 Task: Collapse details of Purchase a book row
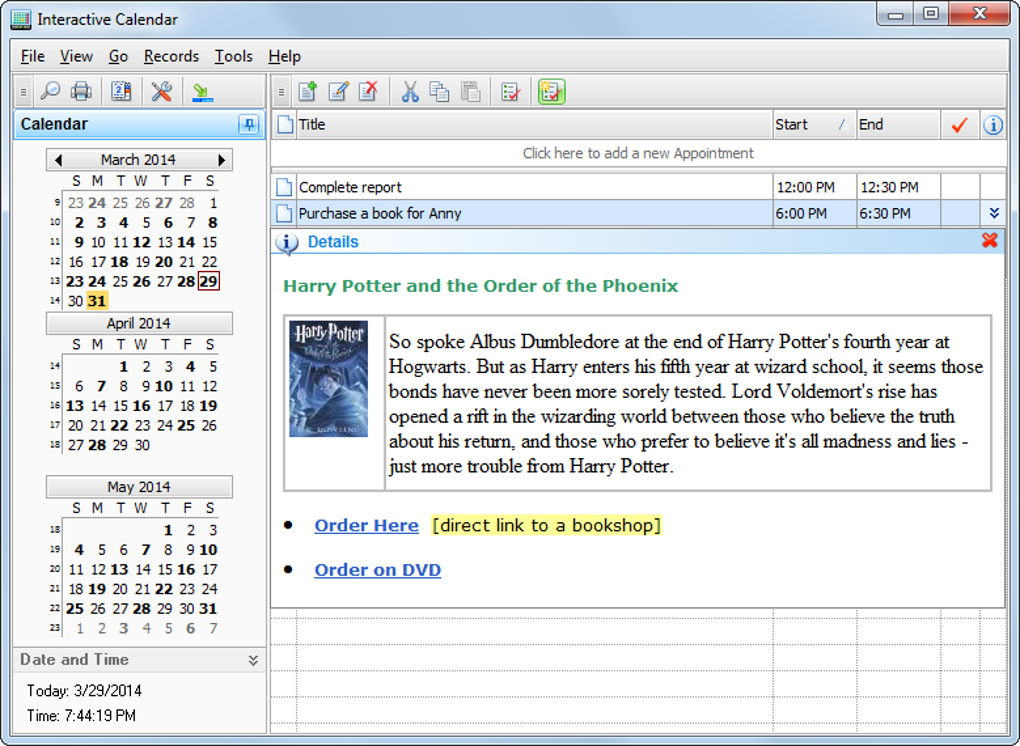click(x=993, y=213)
